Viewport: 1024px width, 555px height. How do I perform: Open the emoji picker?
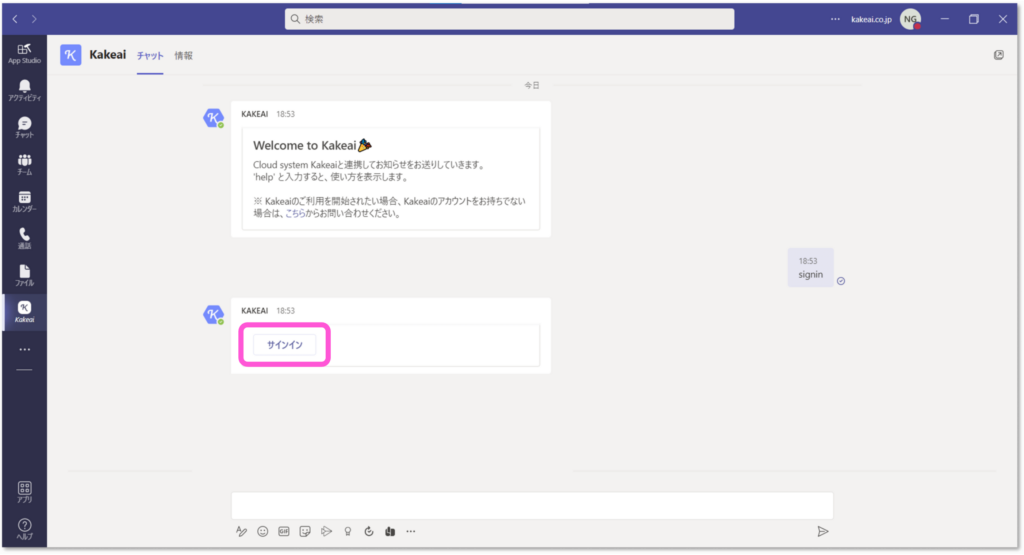pos(263,531)
